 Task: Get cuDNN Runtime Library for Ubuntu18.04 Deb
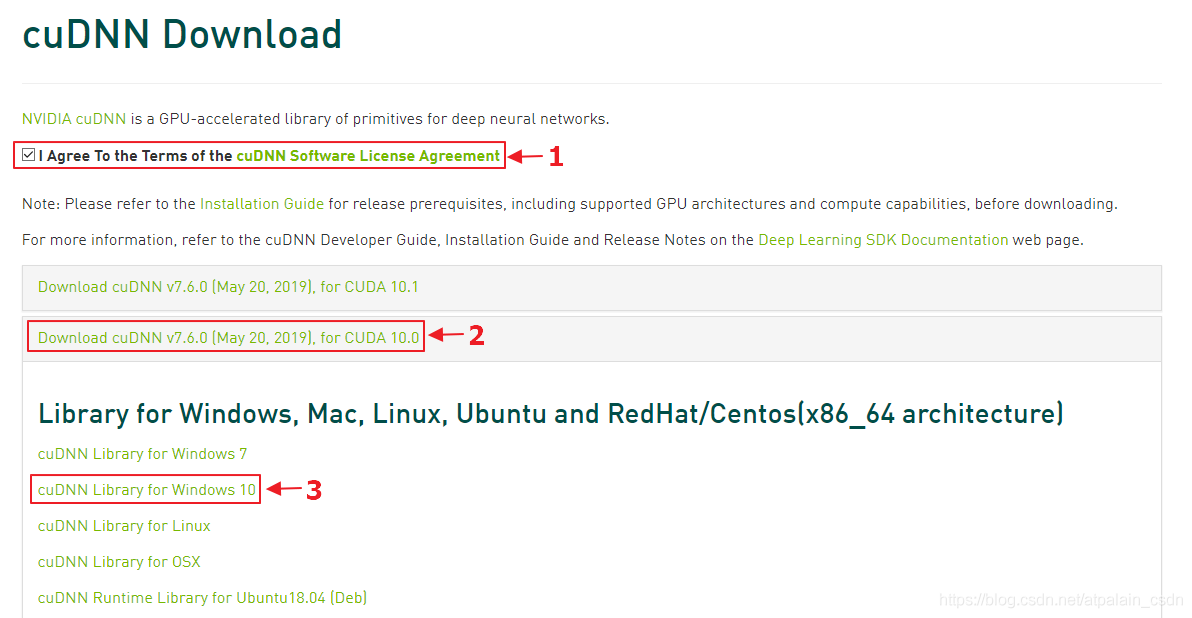[202, 597]
